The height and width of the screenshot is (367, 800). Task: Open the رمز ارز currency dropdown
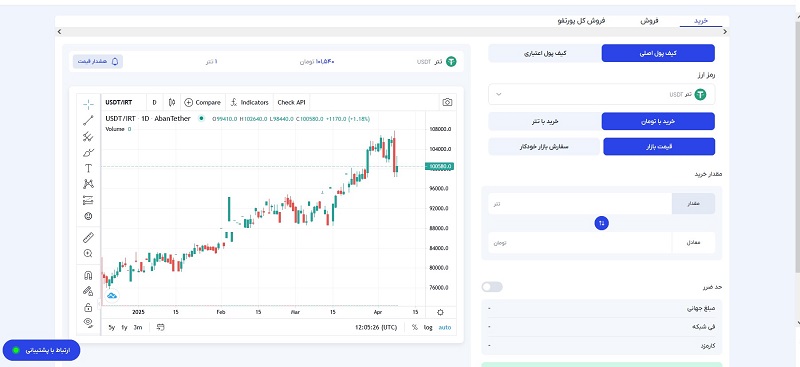coord(602,94)
